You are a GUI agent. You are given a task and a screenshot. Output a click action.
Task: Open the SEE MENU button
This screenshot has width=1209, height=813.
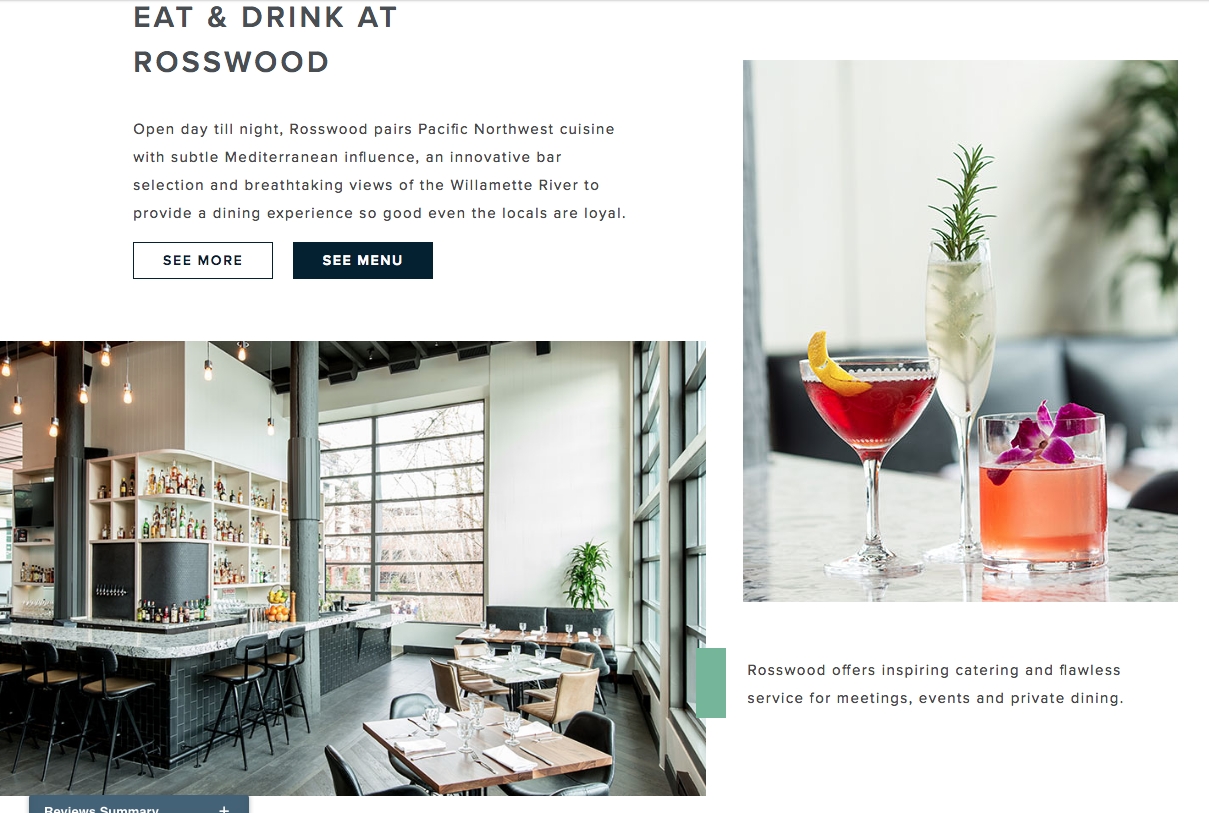click(363, 260)
